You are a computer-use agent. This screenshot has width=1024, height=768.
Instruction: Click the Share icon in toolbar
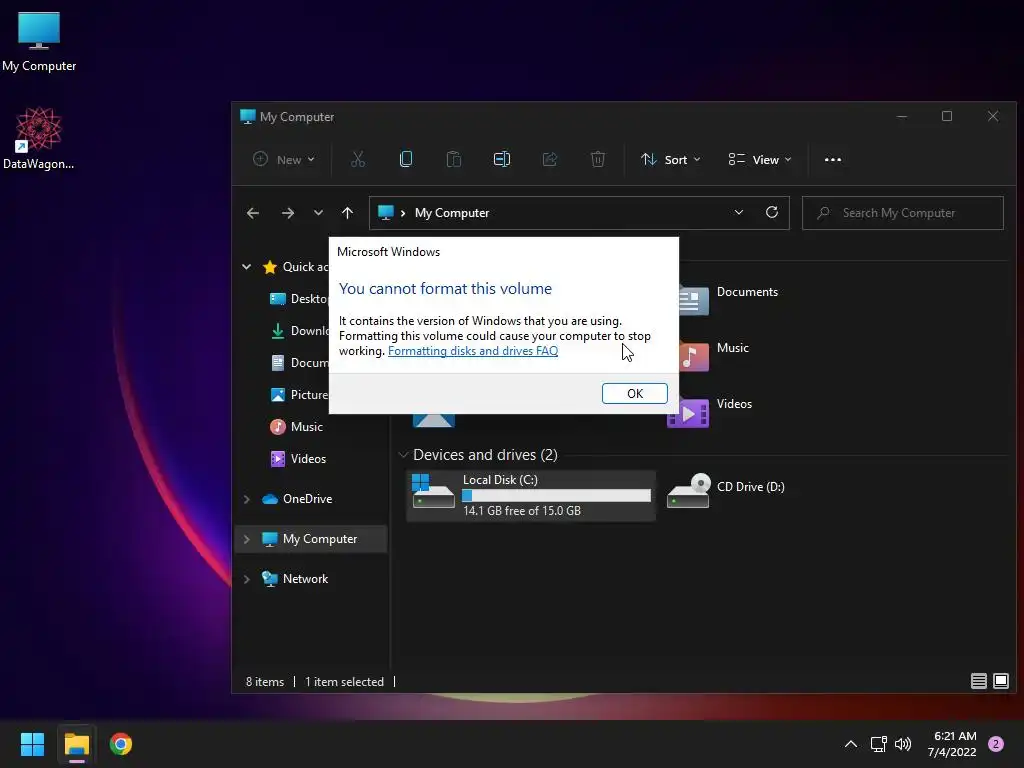[550, 159]
